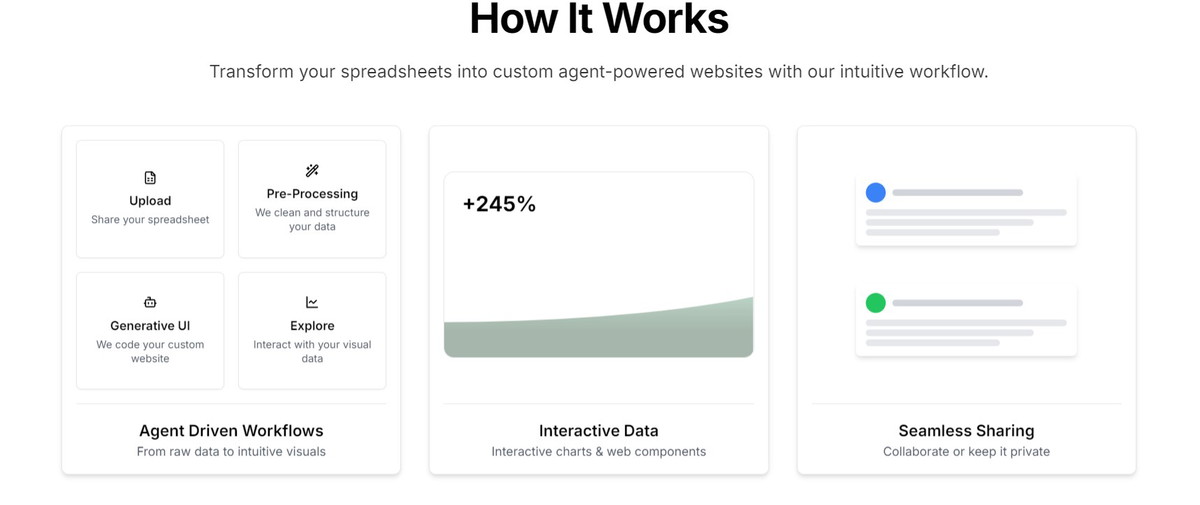1200x505 pixels.
Task: Click the Interactive Data heading
Action: (x=599, y=431)
